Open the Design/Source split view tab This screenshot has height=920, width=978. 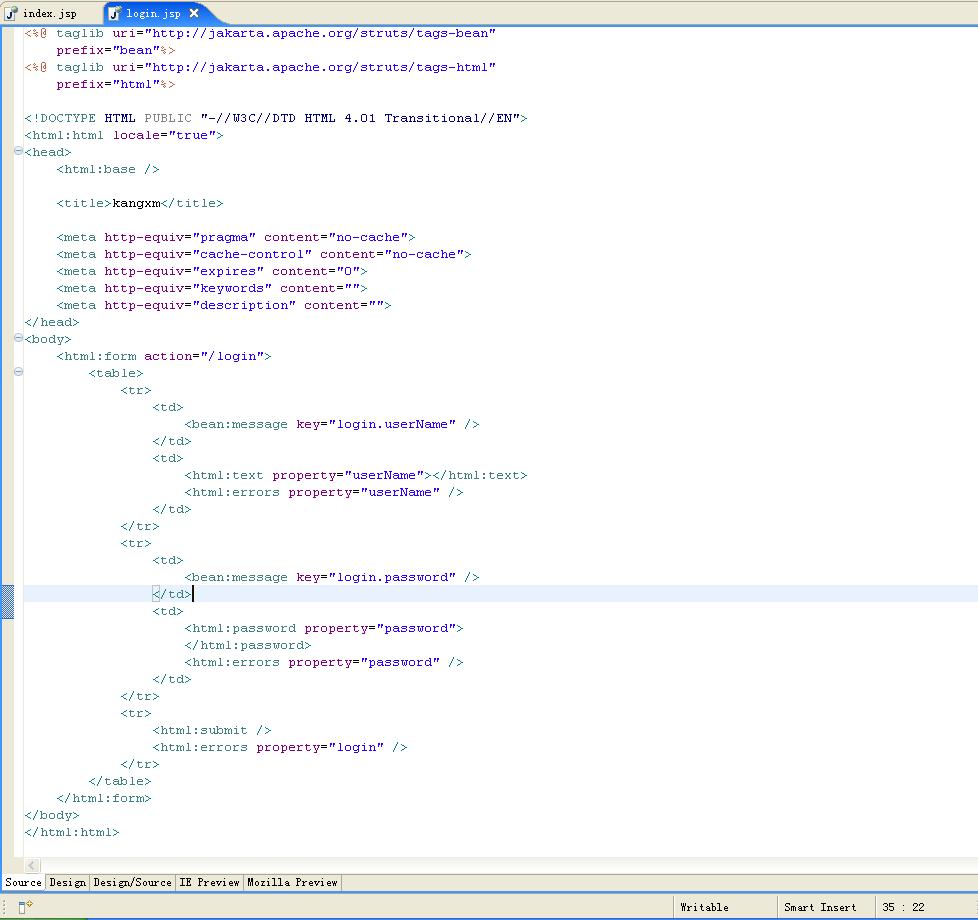(132, 883)
